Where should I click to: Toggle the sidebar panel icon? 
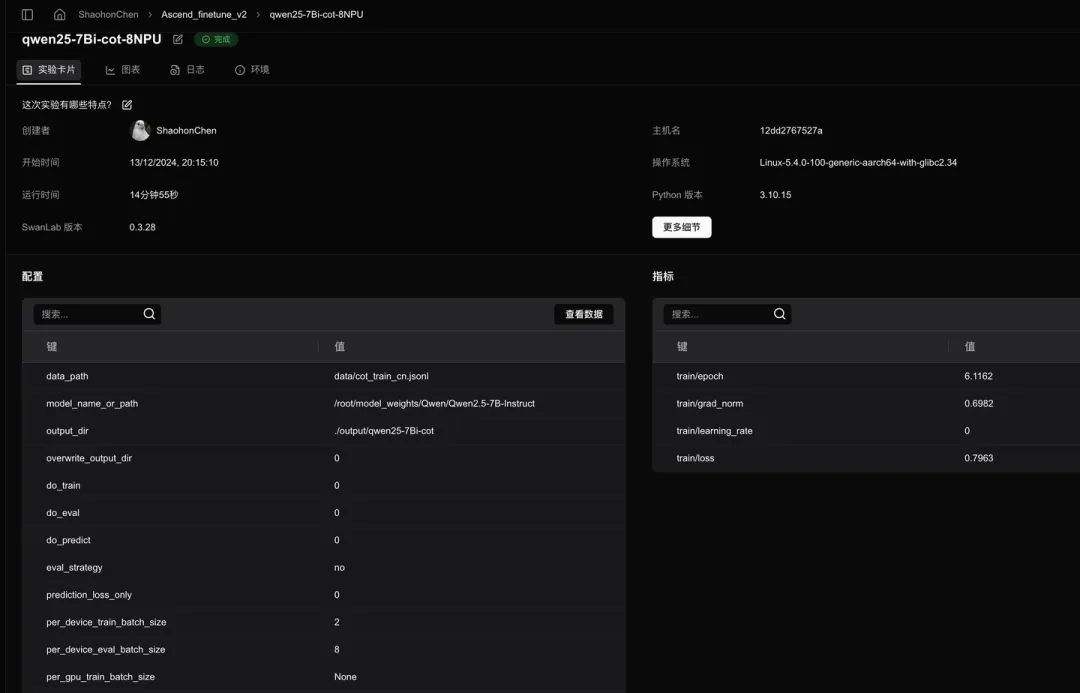click(28, 14)
